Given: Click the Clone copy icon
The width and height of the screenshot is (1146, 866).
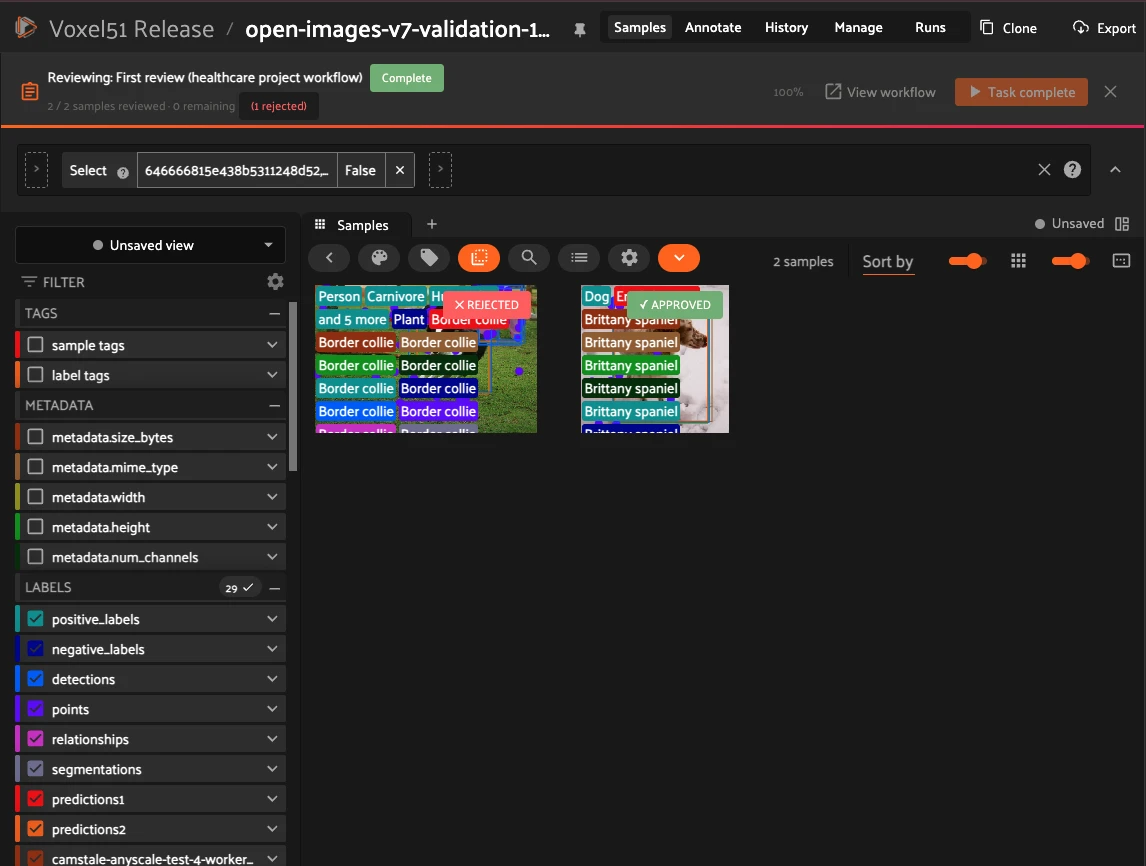Looking at the screenshot, I should pos(987,28).
